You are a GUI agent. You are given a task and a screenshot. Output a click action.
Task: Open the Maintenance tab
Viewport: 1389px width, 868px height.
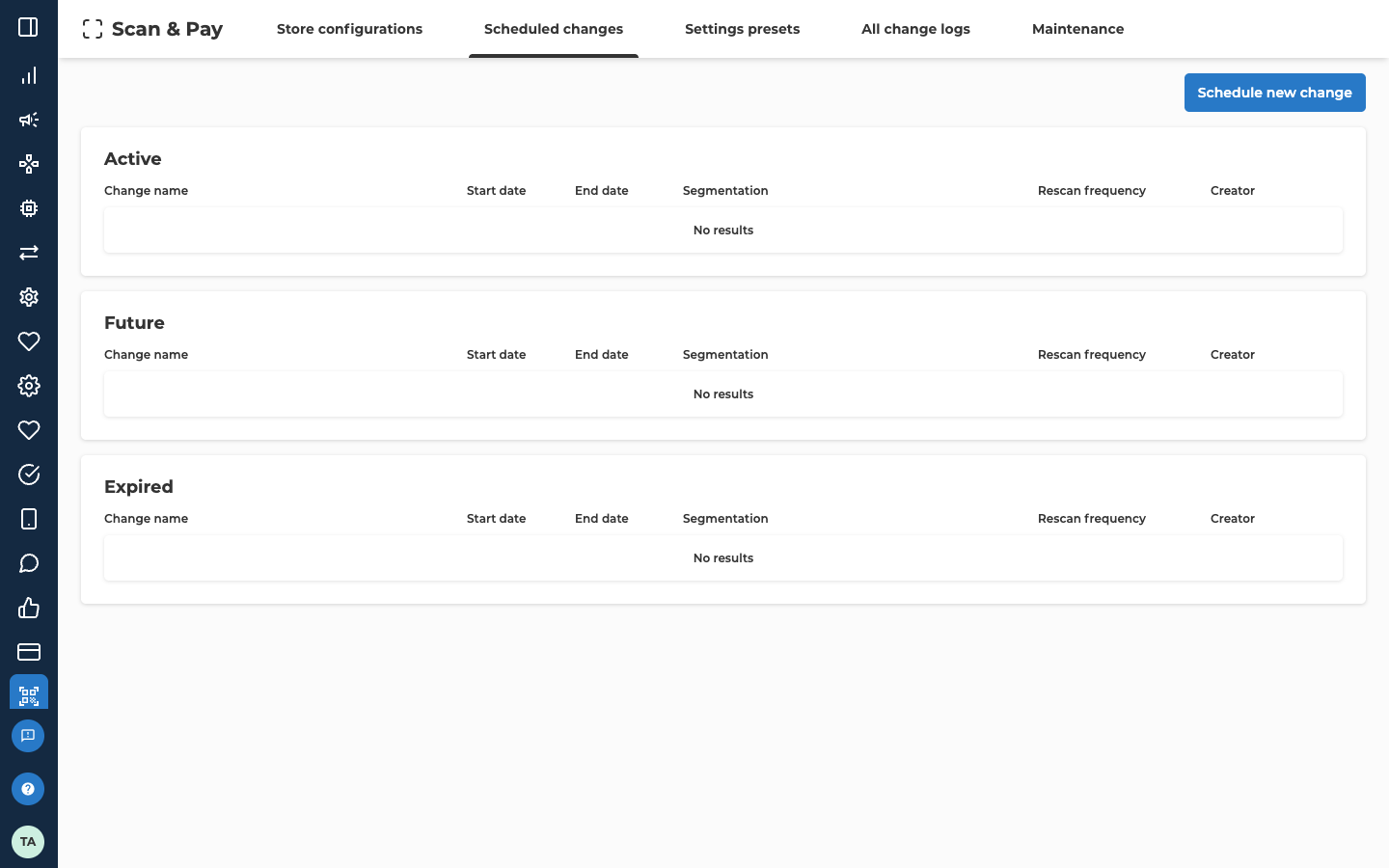pyautogui.click(x=1077, y=29)
